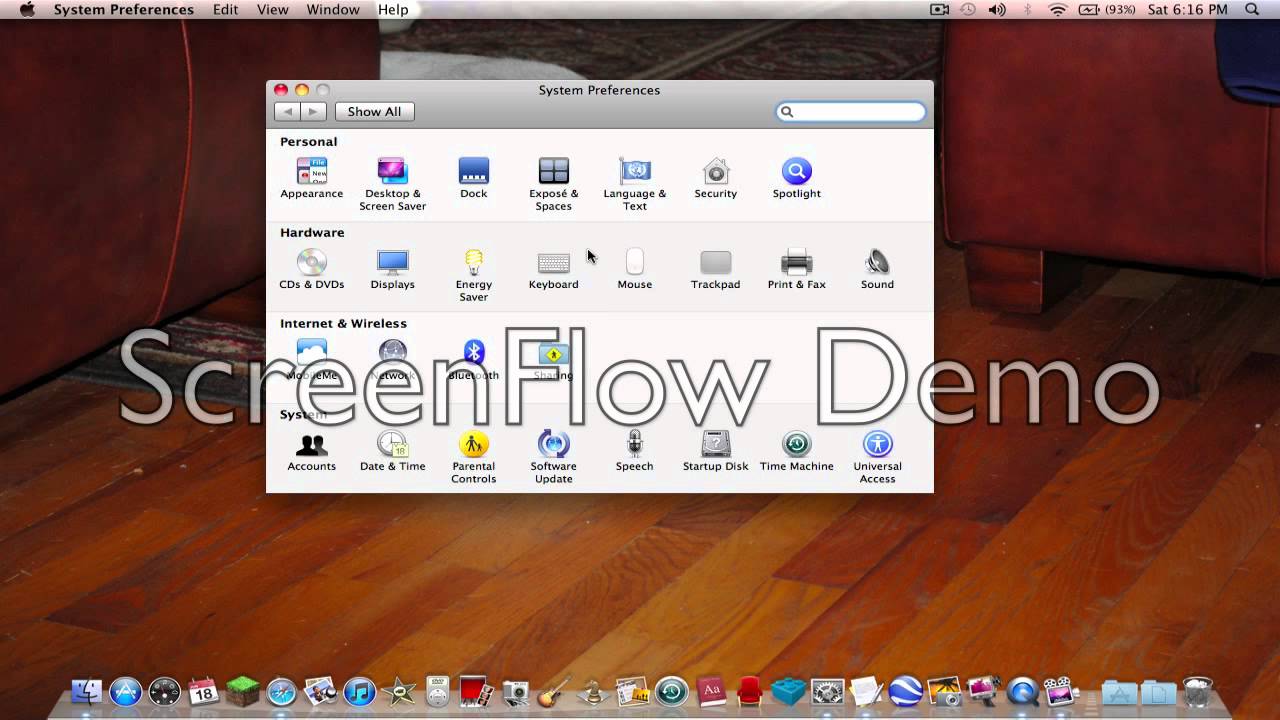Open Date & Time preferences
The height and width of the screenshot is (720, 1280).
click(x=392, y=452)
